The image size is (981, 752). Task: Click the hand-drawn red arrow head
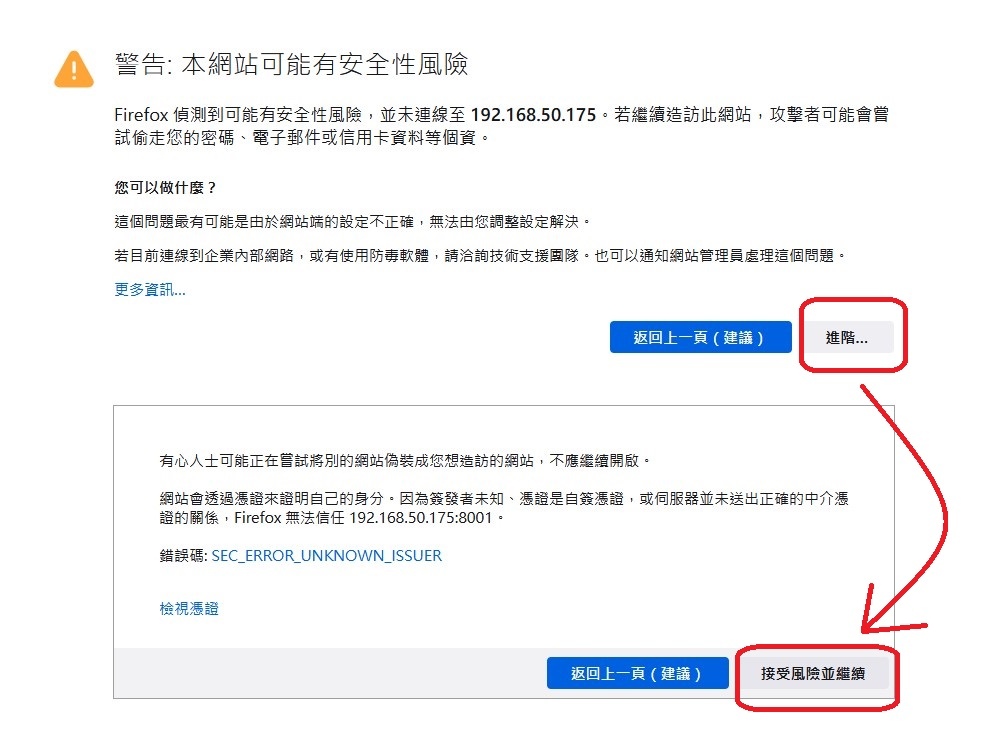885,616
